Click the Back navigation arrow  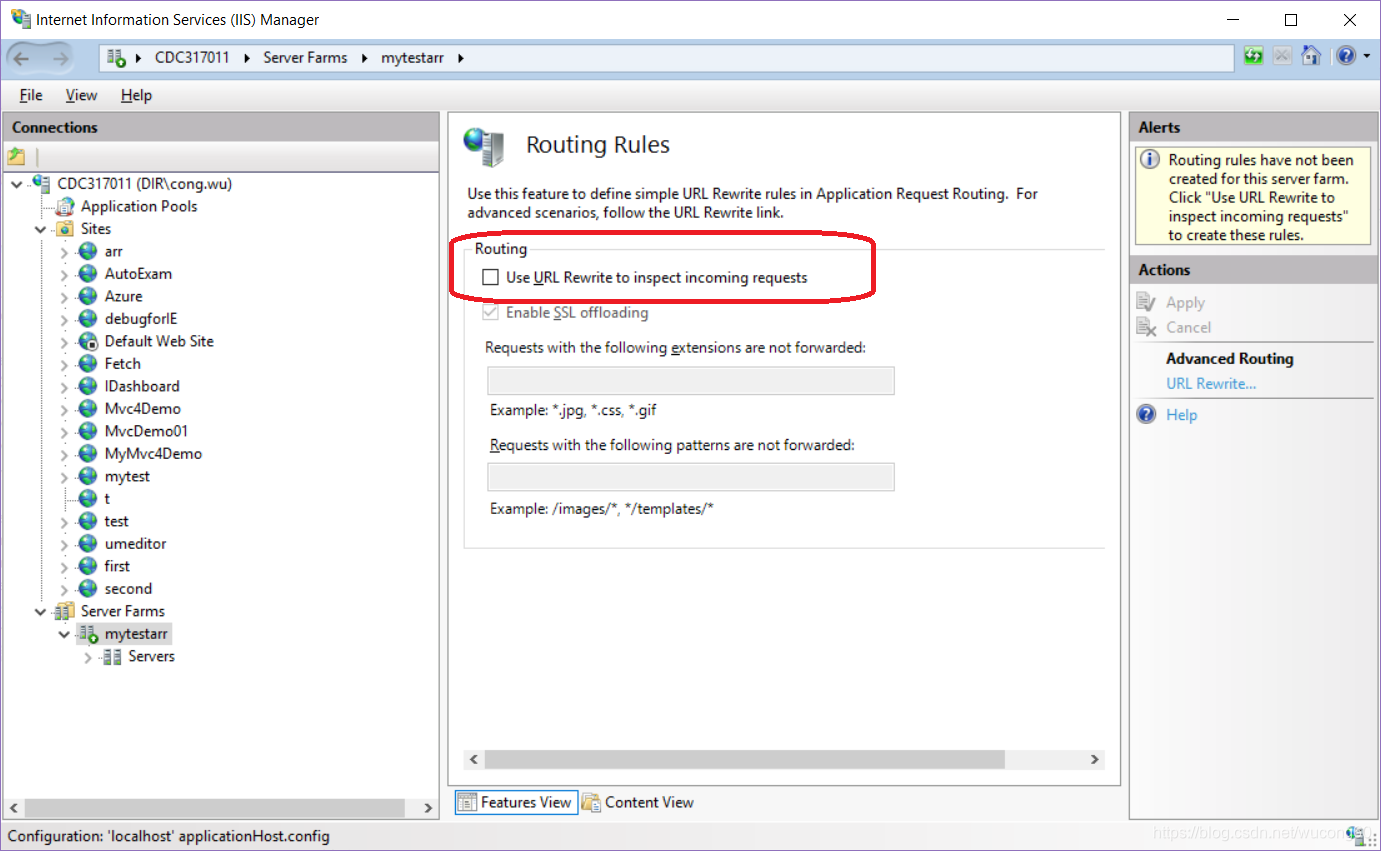point(21,58)
